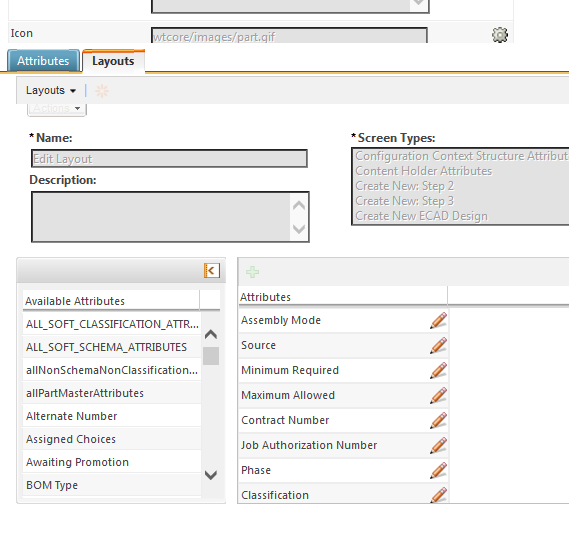The height and width of the screenshot is (539, 569).
Task: Edit the Contract Number attribute pencil
Action: point(438,420)
